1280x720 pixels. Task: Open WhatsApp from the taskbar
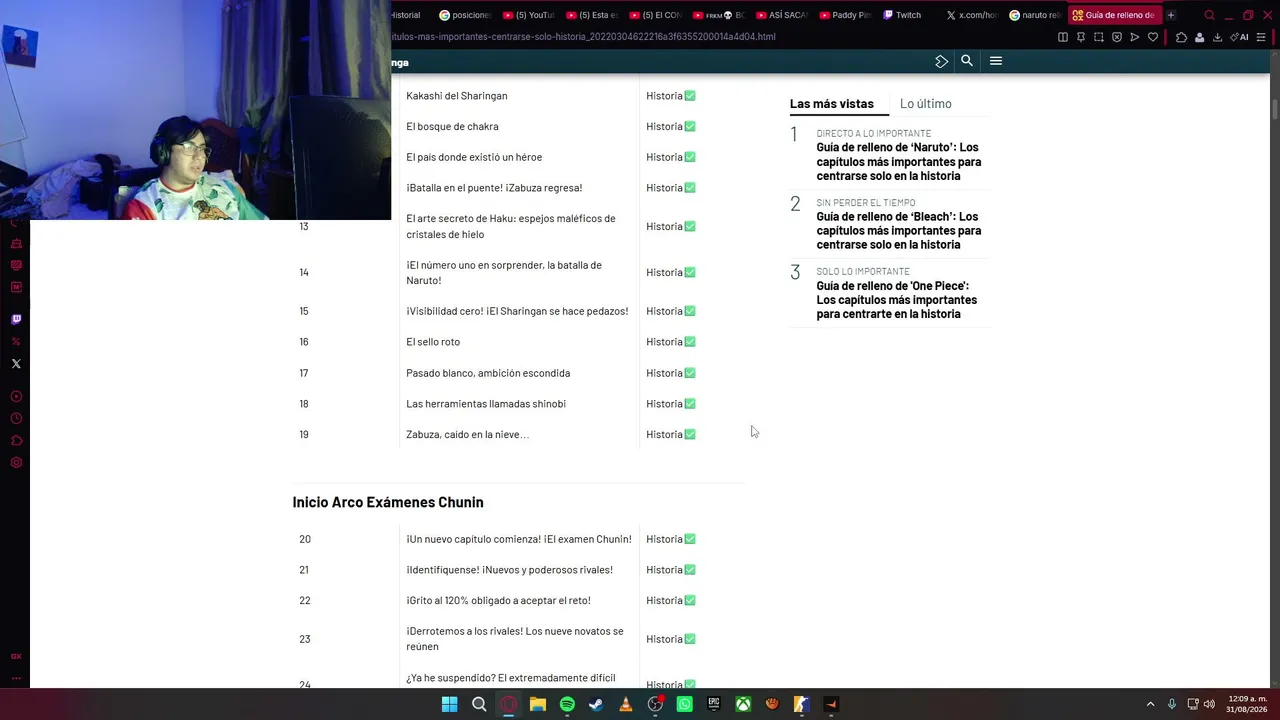684,704
